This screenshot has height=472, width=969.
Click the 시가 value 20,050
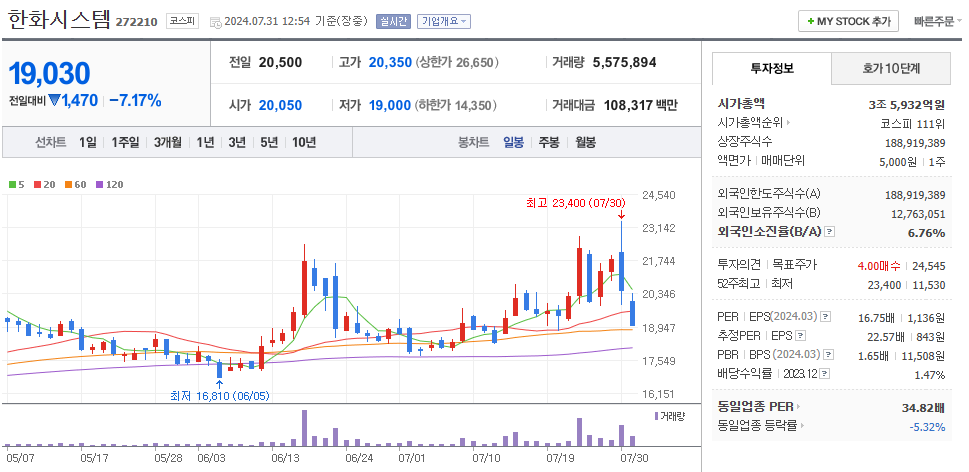[x=281, y=105]
